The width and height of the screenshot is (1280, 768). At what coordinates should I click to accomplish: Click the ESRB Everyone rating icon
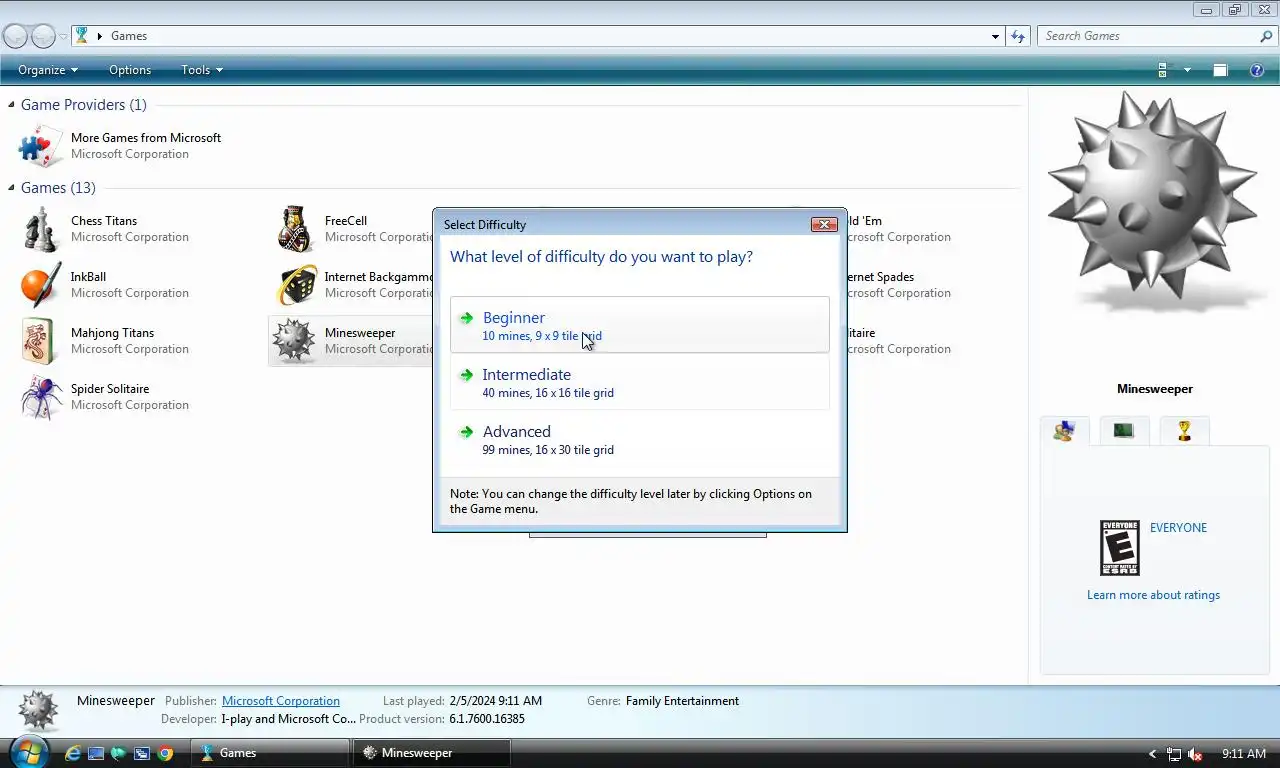[x=1120, y=547]
